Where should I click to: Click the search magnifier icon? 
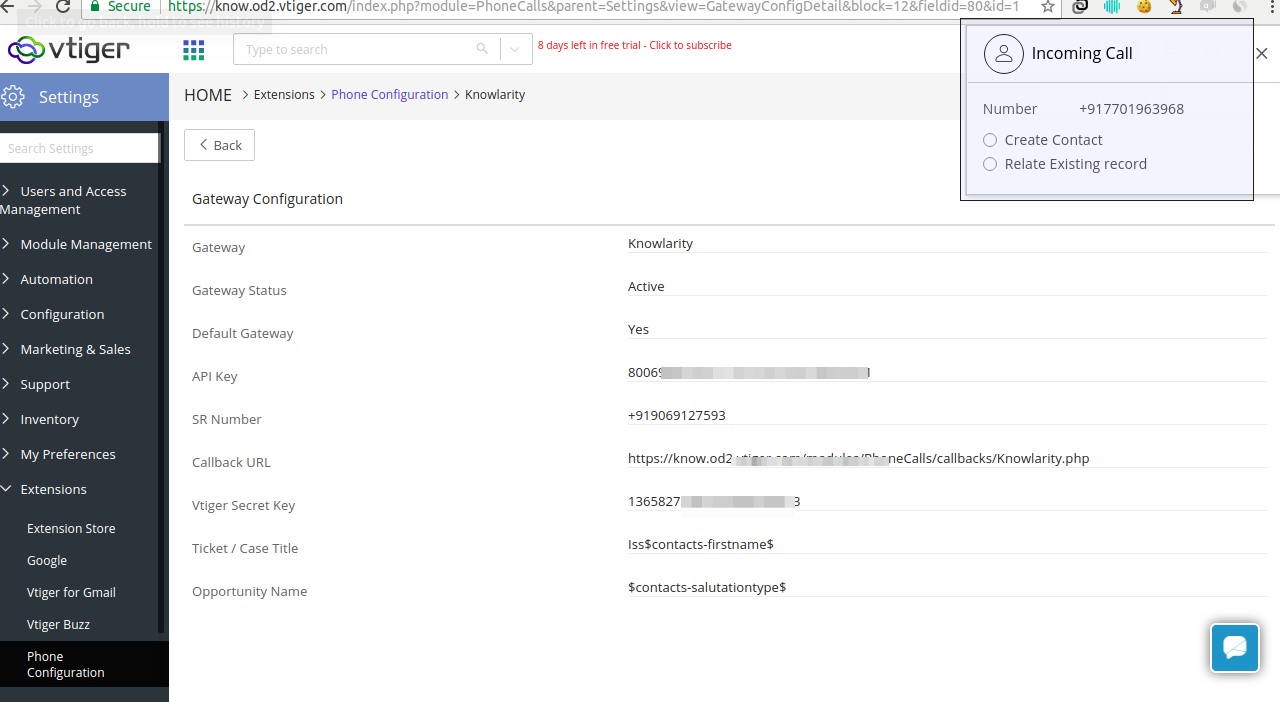tap(482, 49)
